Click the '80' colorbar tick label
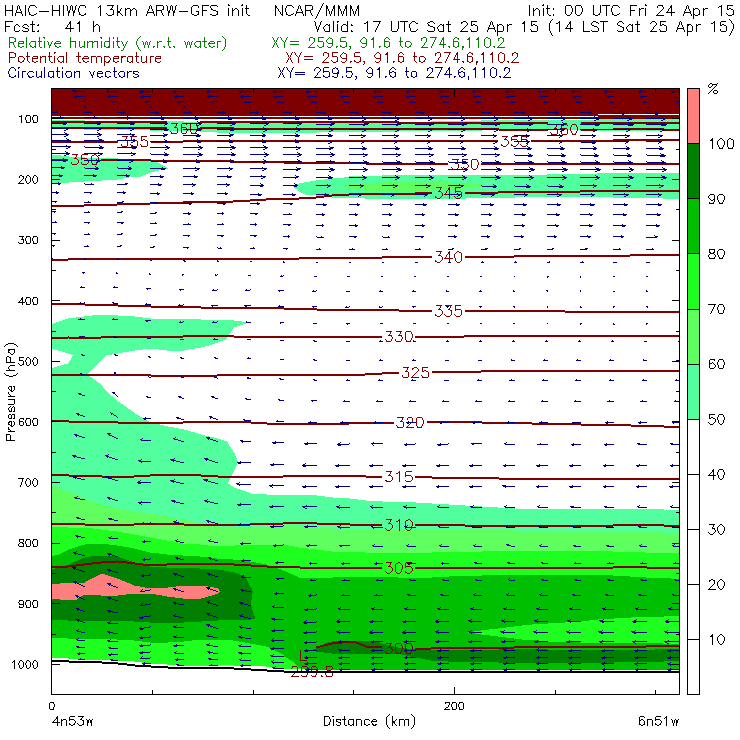The image size is (740, 740). click(716, 254)
